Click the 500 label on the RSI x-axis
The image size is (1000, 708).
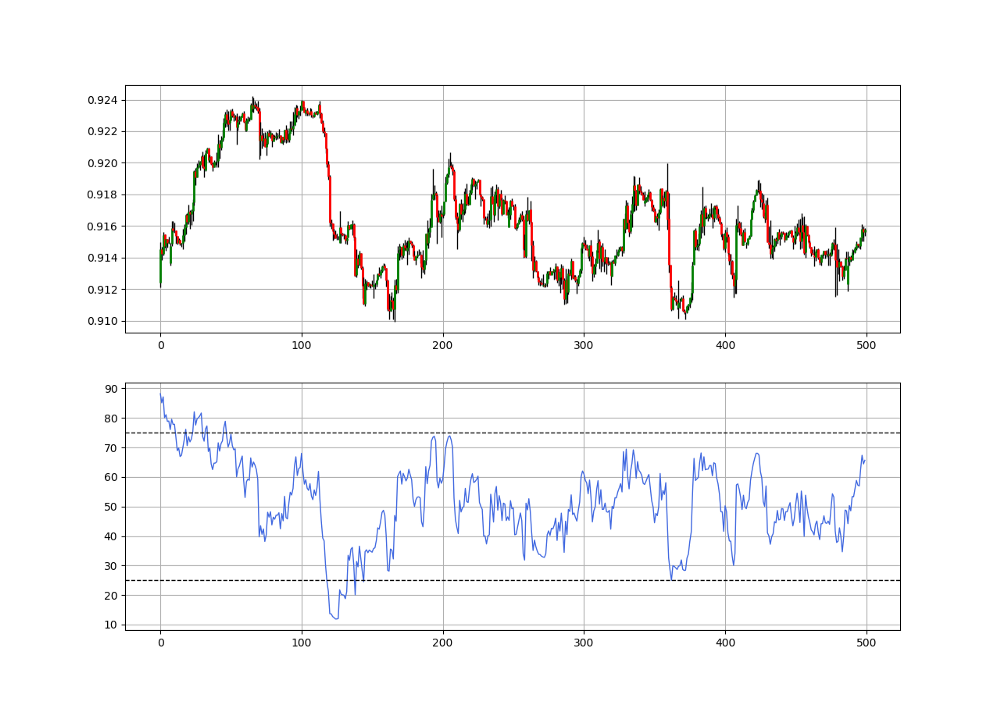click(867, 641)
